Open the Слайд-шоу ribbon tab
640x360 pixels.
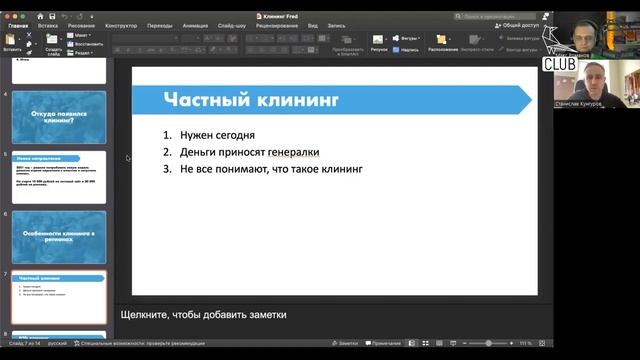coord(231,26)
